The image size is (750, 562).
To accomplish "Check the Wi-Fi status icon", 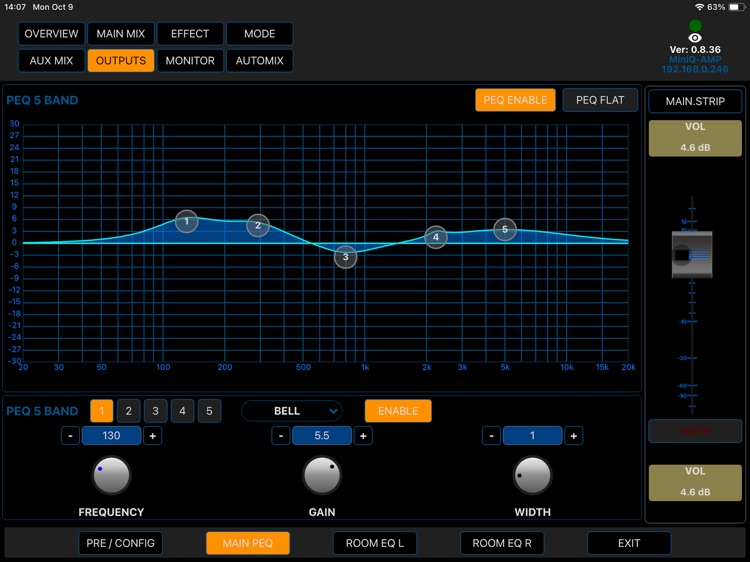I will pos(699,7).
